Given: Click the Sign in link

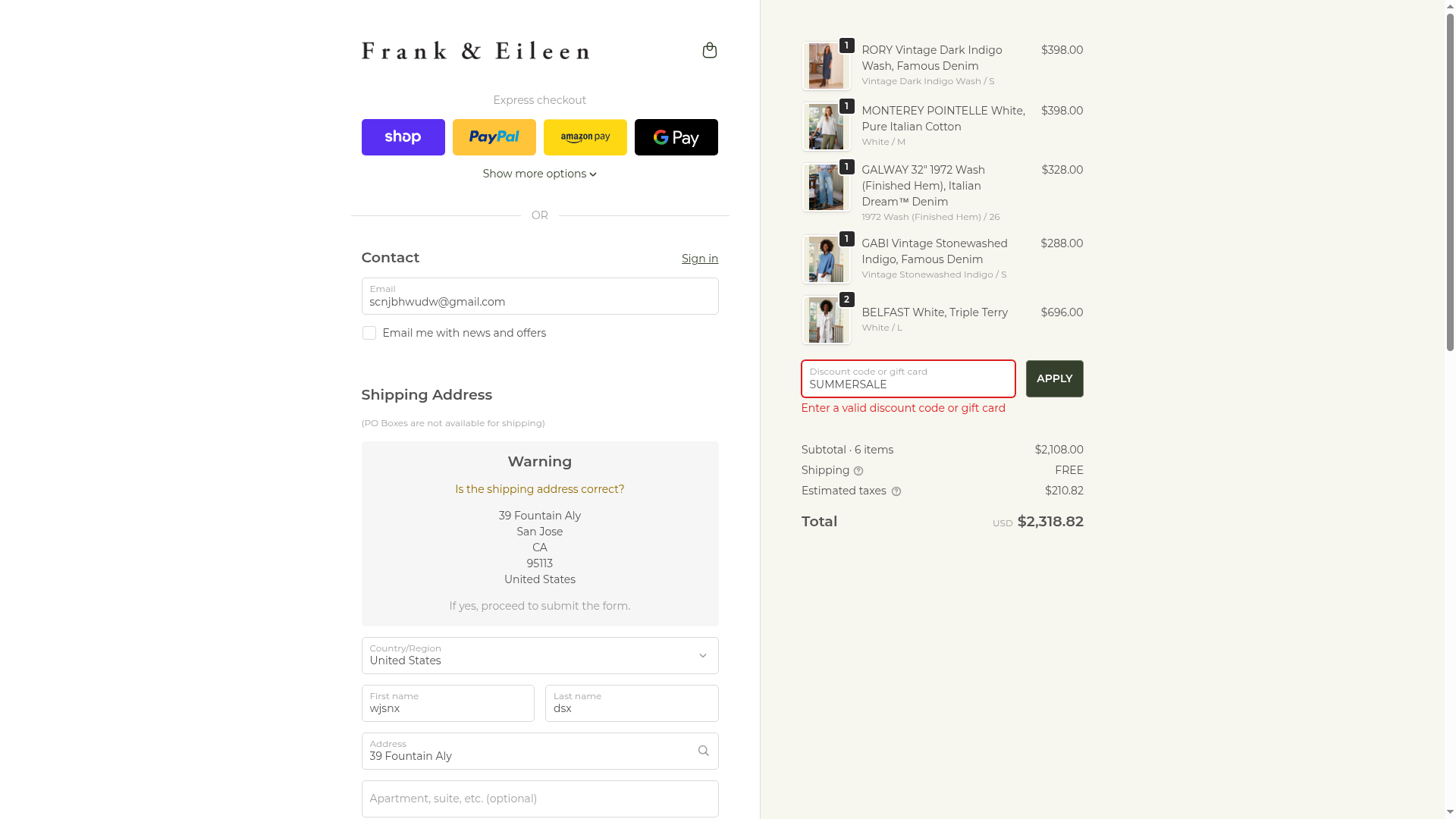Looking at the screenshot, I should [699, 259].
